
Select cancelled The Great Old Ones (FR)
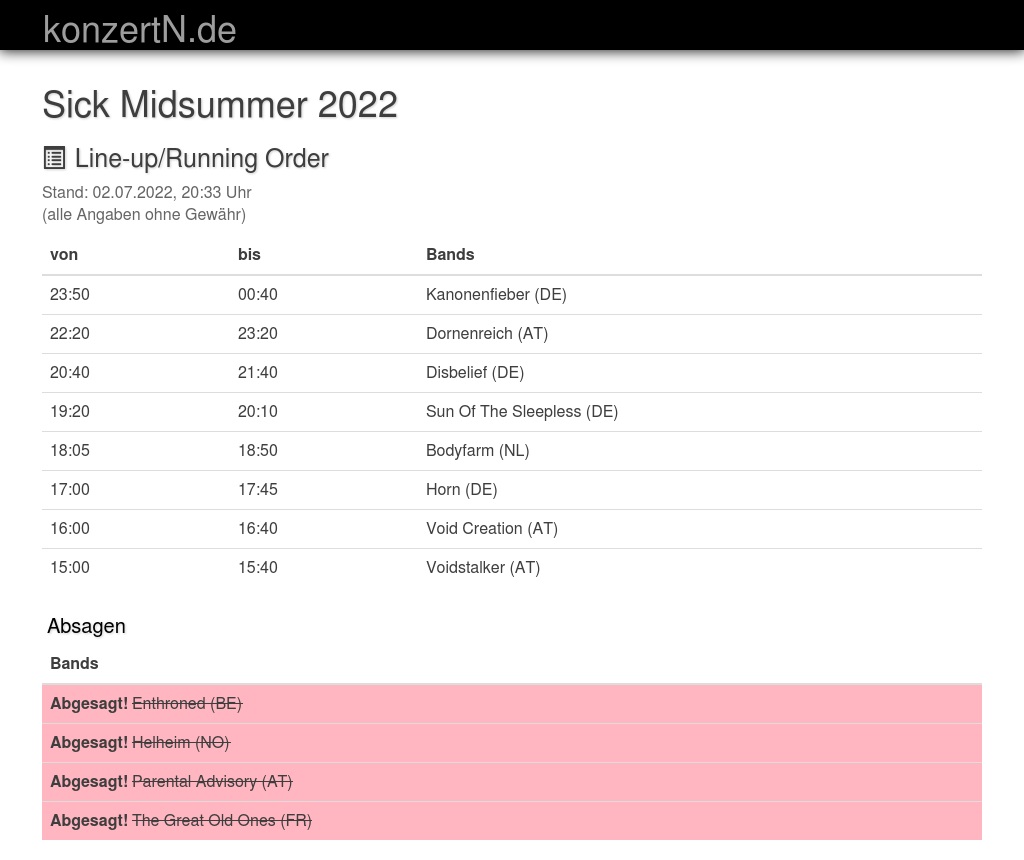pyautogui.click(x=222, y=820)
